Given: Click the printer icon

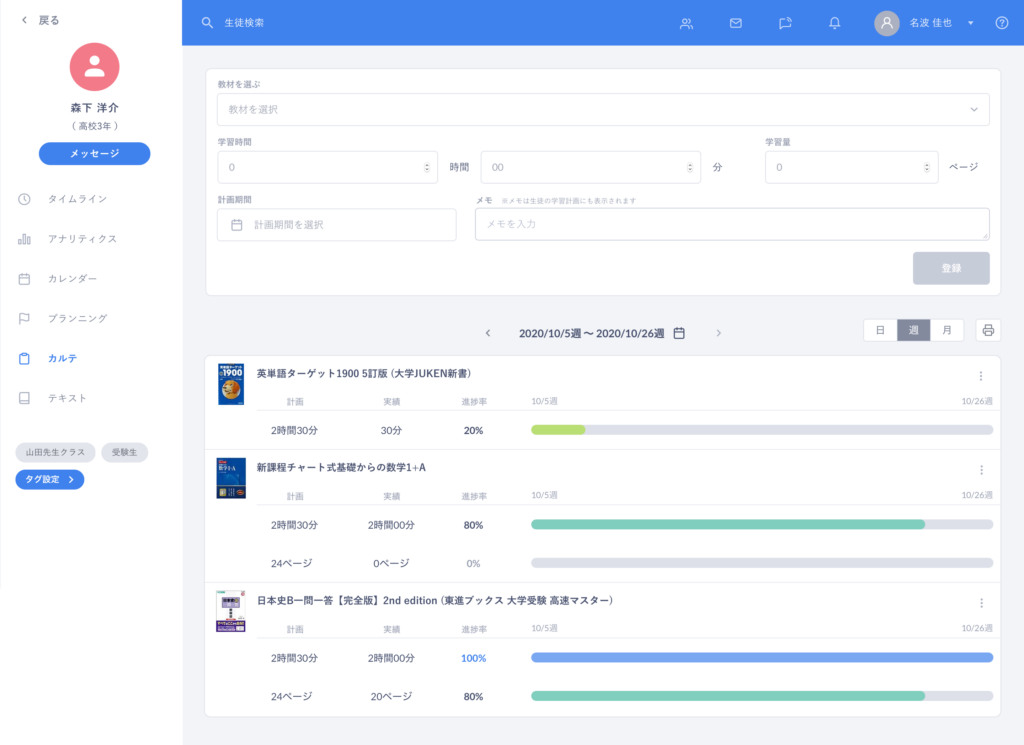Looking at the screenshot, I should (x=988, y=331).
